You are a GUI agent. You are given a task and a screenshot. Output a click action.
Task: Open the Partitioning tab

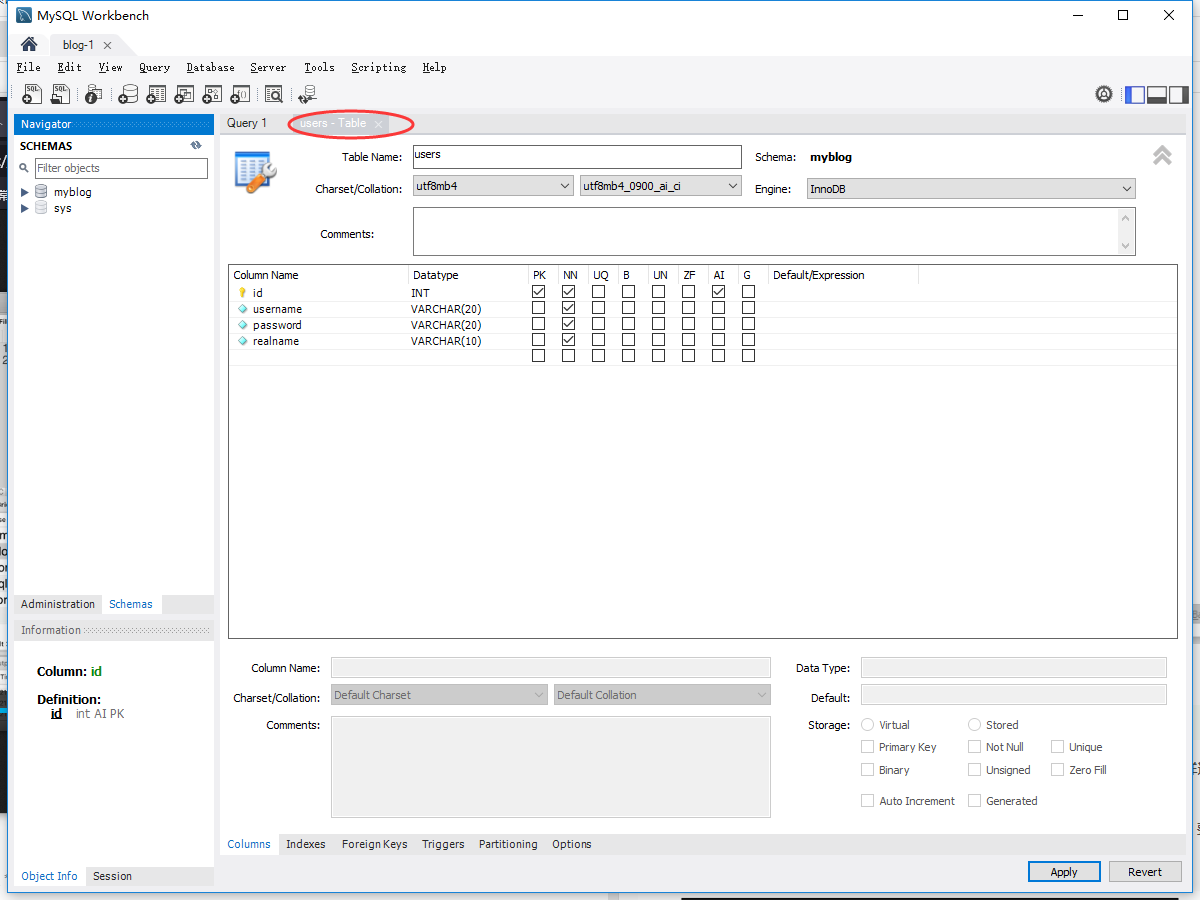[508, 844]
